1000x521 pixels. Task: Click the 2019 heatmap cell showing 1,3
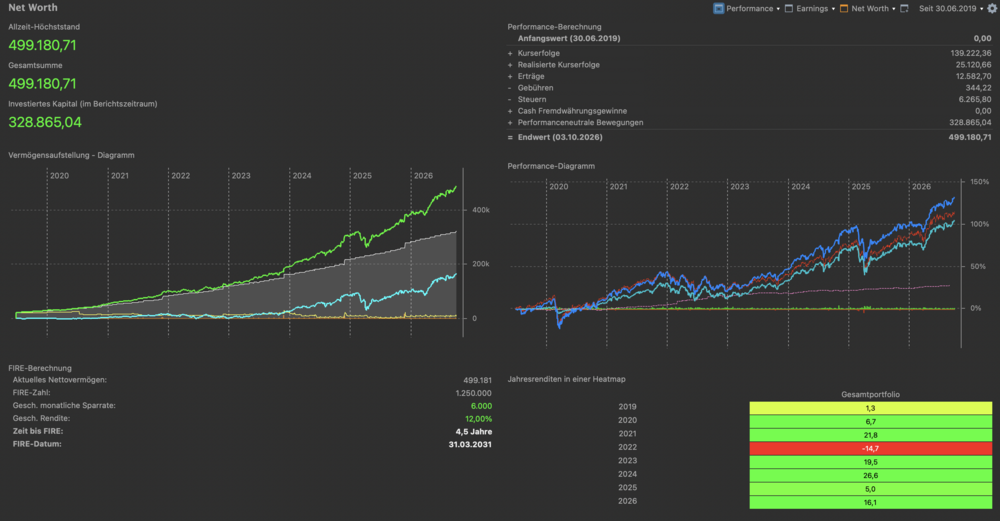click(871, 408)
